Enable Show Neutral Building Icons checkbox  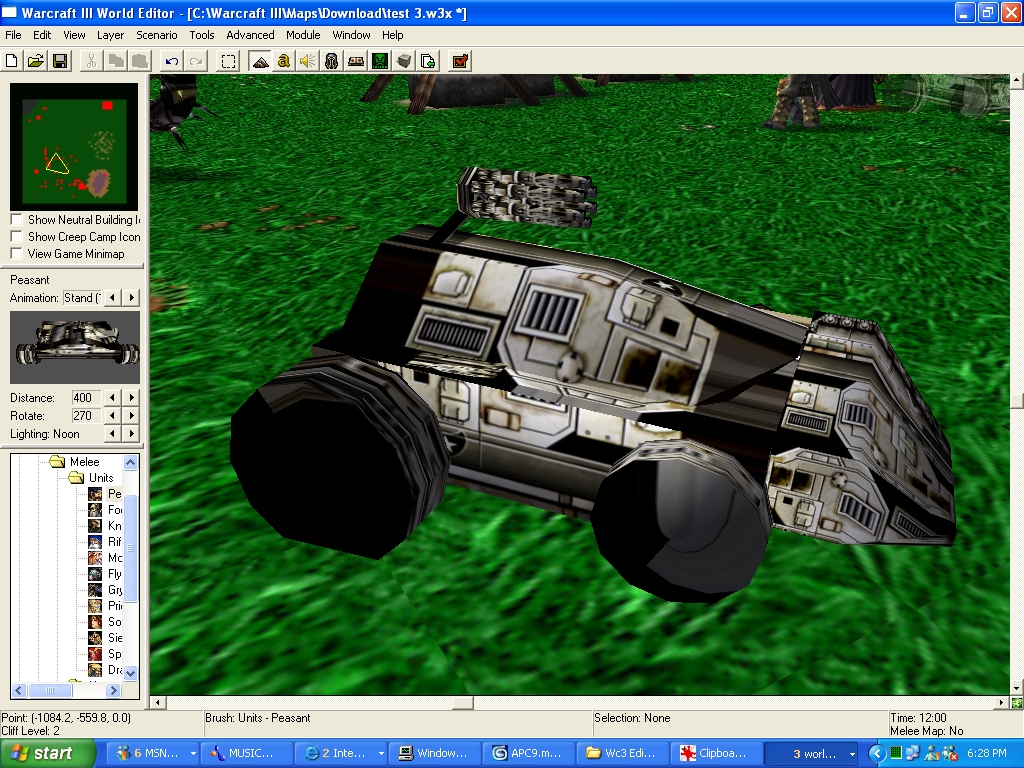click(x=16, y=219)
